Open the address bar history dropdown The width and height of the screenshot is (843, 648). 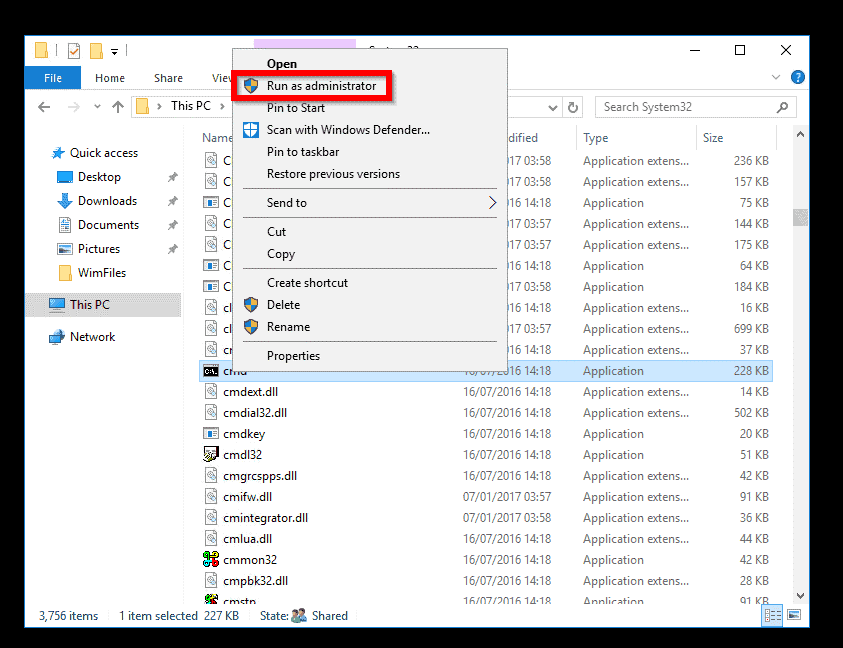pos(552,108)
